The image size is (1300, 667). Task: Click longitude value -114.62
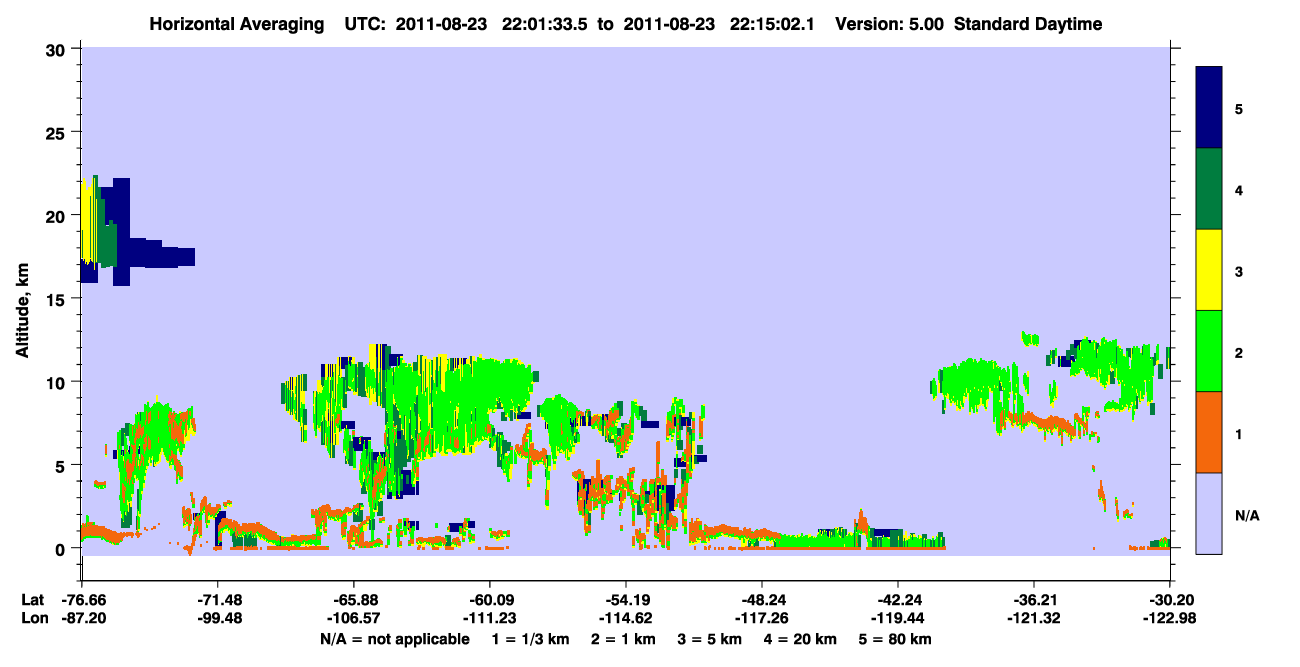625,618
